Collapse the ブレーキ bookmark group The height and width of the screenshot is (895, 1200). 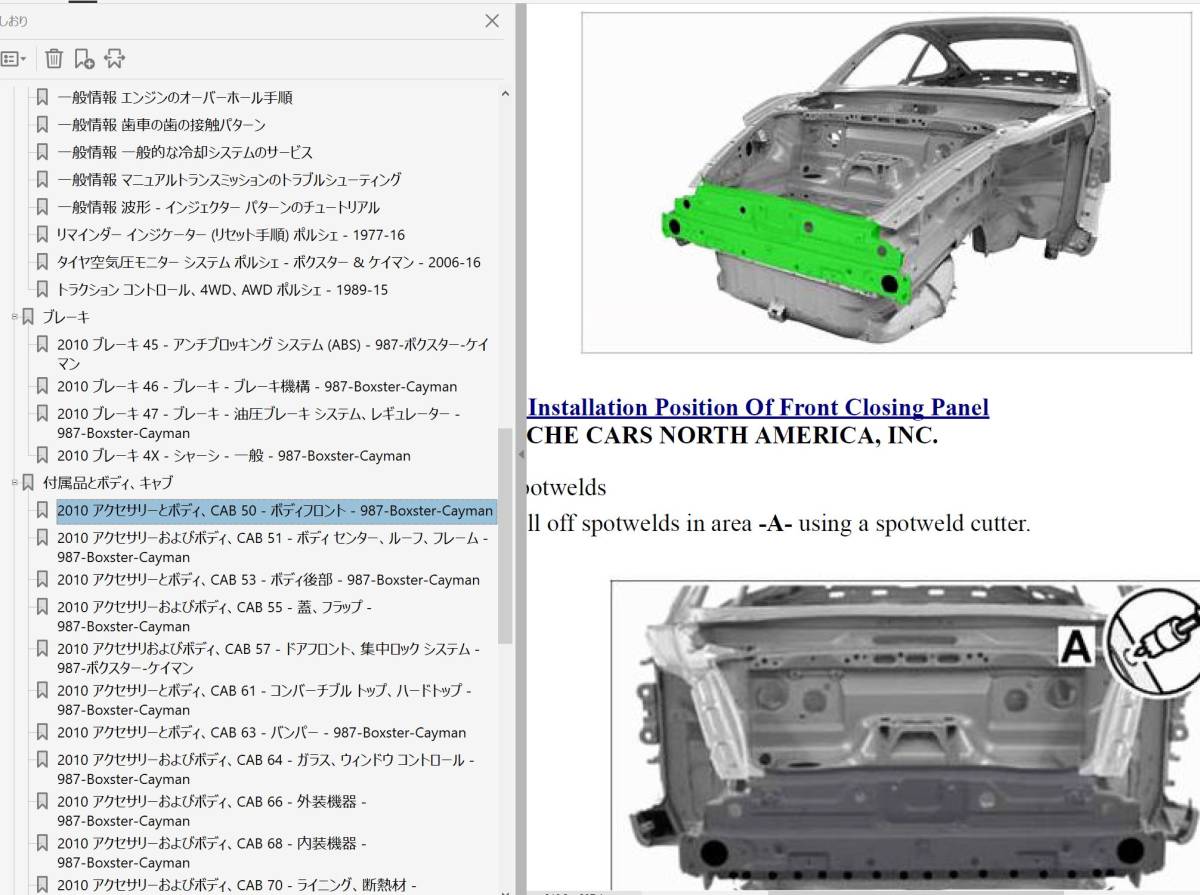[15, 317]
